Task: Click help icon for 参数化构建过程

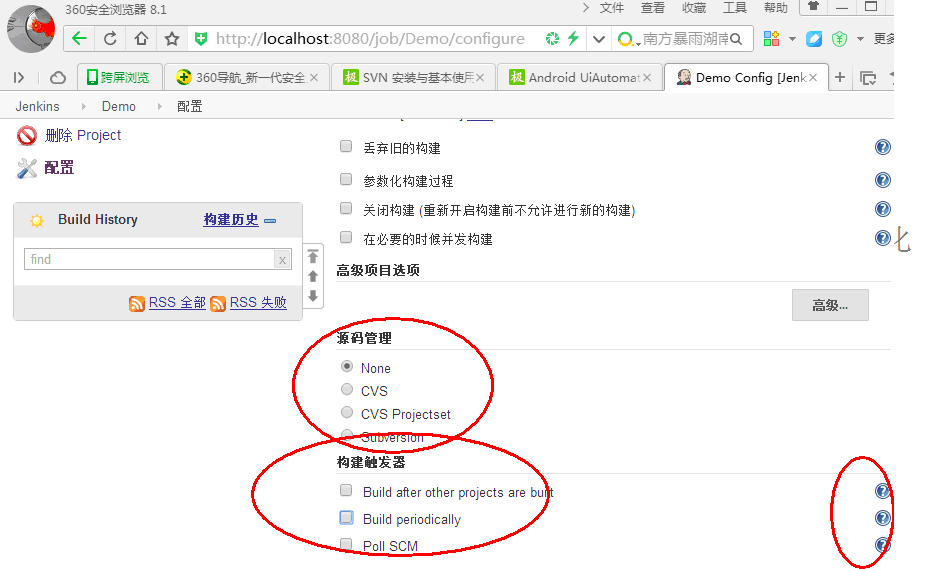Action: point(883,180)
